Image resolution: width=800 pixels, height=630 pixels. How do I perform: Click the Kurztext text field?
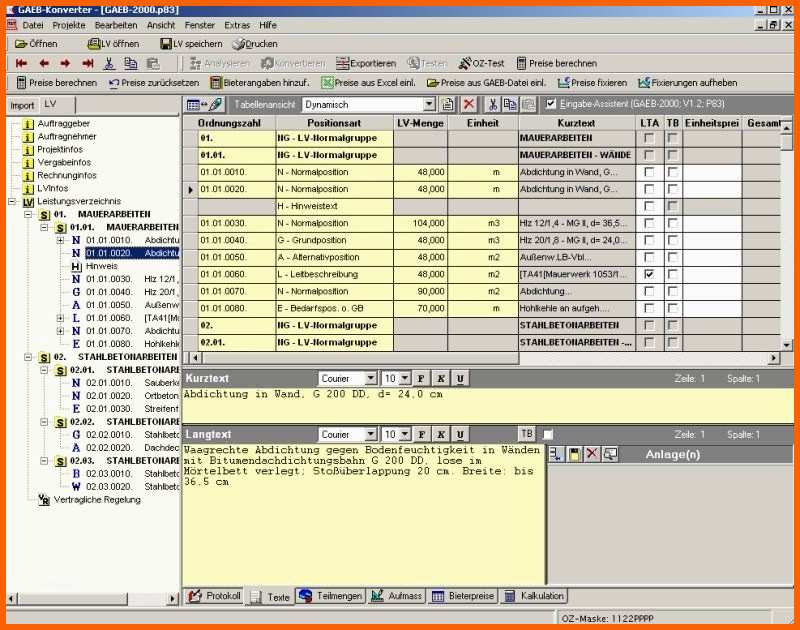(487, 406)
